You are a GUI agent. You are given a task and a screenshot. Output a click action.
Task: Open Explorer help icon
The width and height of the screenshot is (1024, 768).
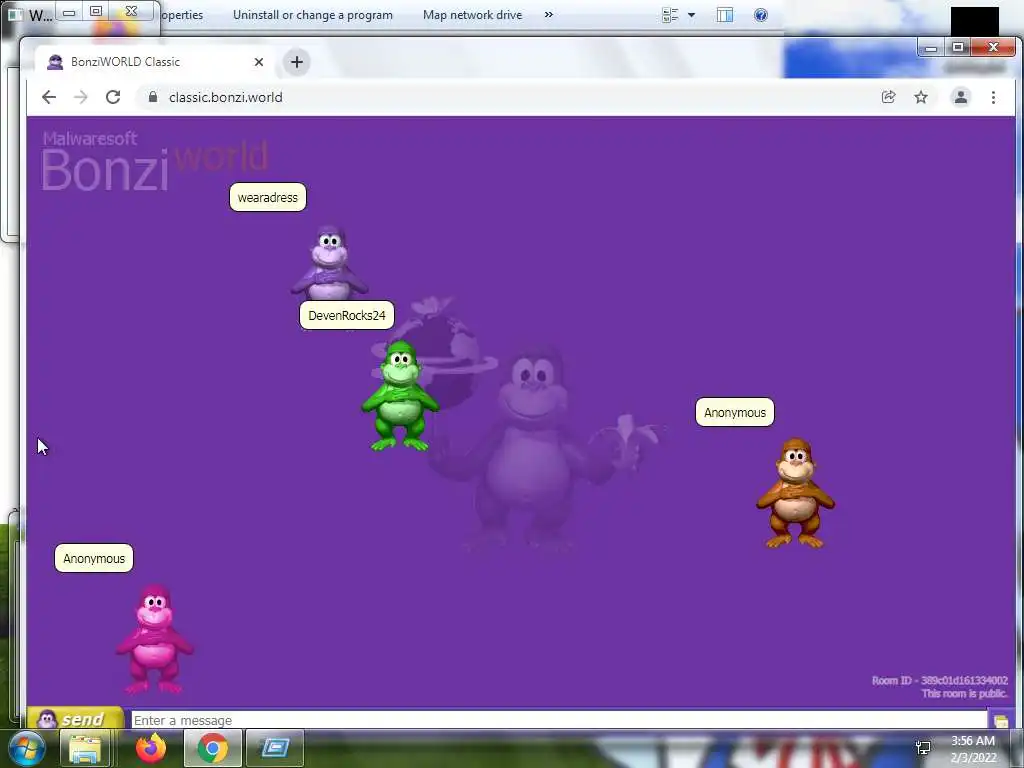(760, 15)
